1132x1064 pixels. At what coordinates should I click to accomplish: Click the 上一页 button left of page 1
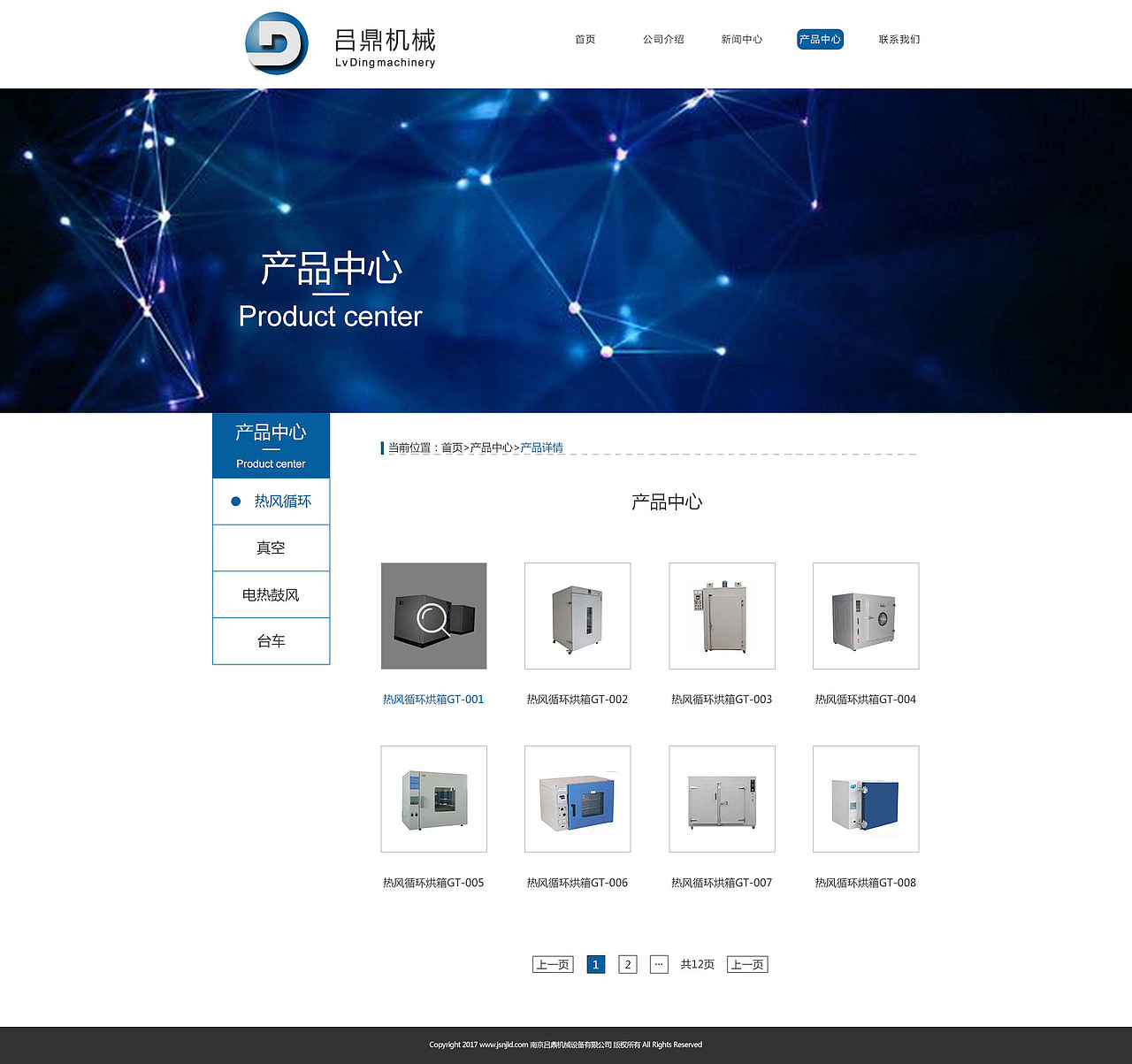(x=553, y=964)
